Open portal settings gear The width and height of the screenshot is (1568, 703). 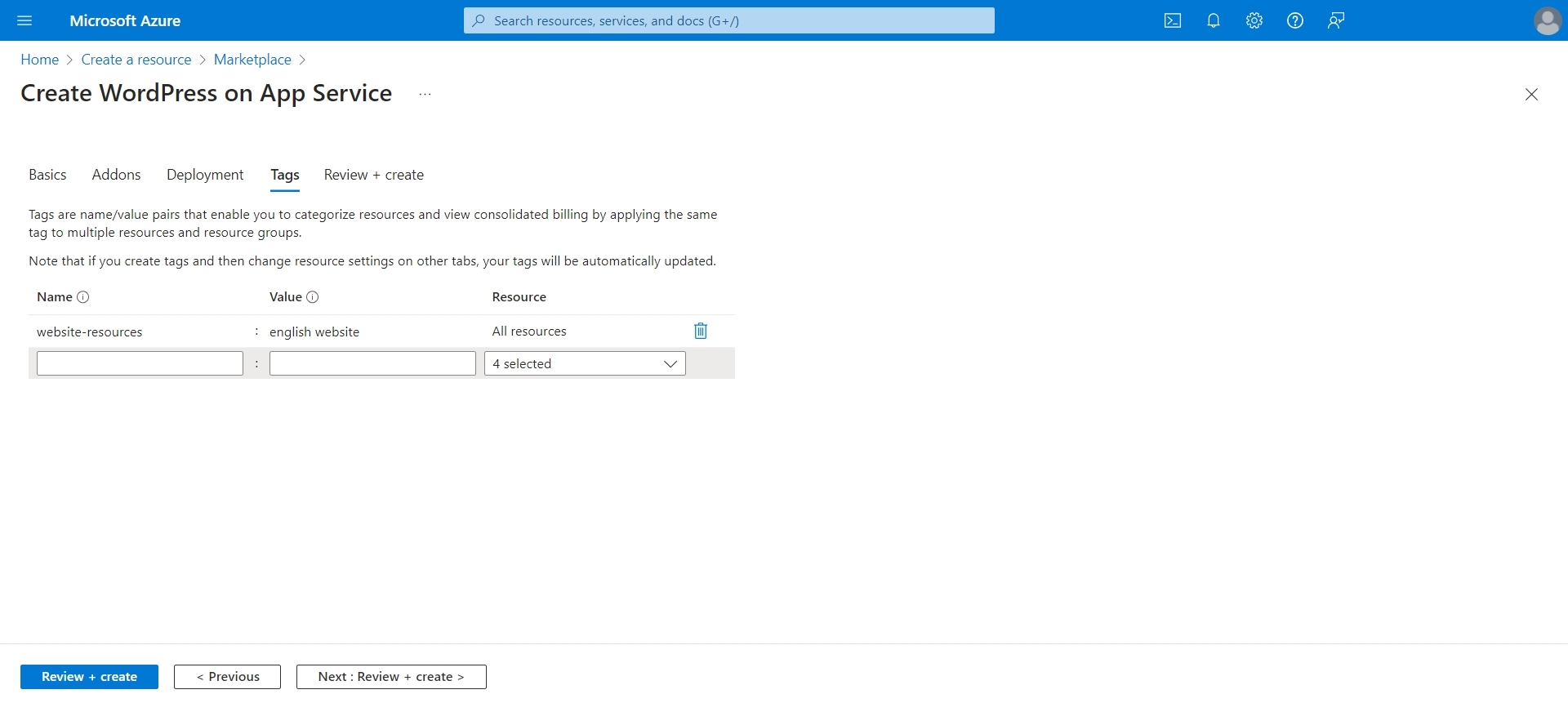tap(1254, 20)
